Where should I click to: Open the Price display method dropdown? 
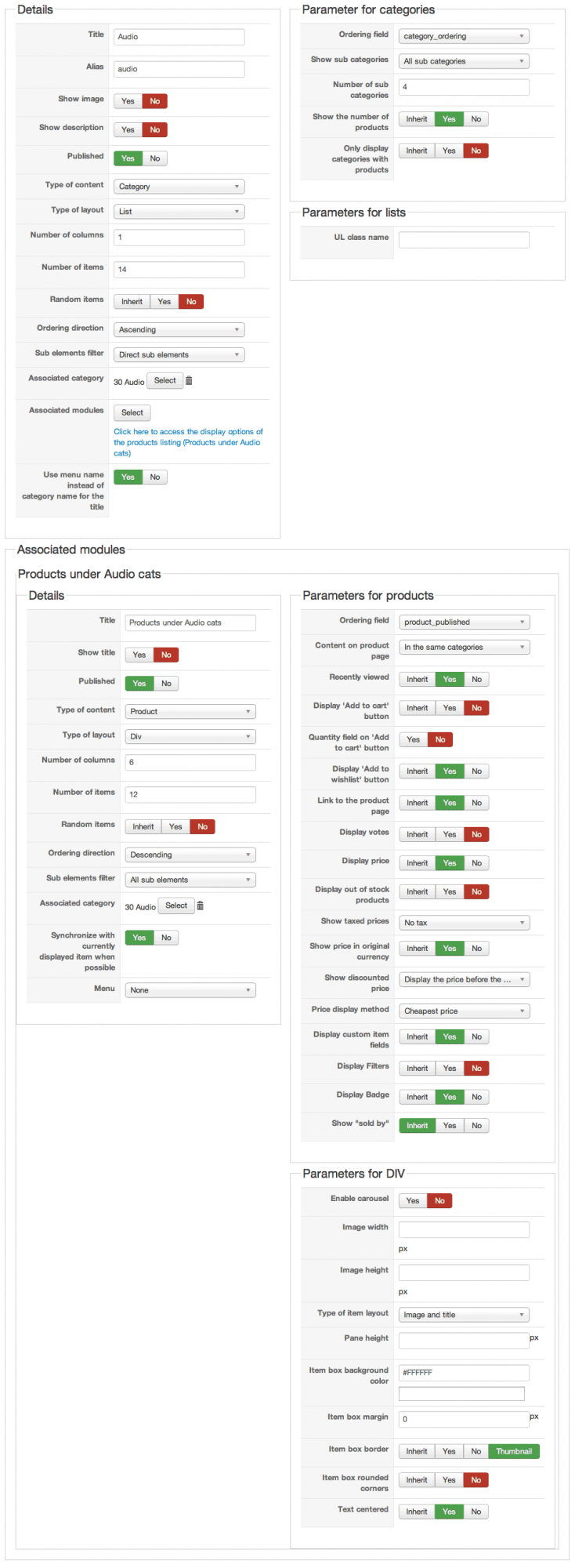click(x=465, y=1011)
